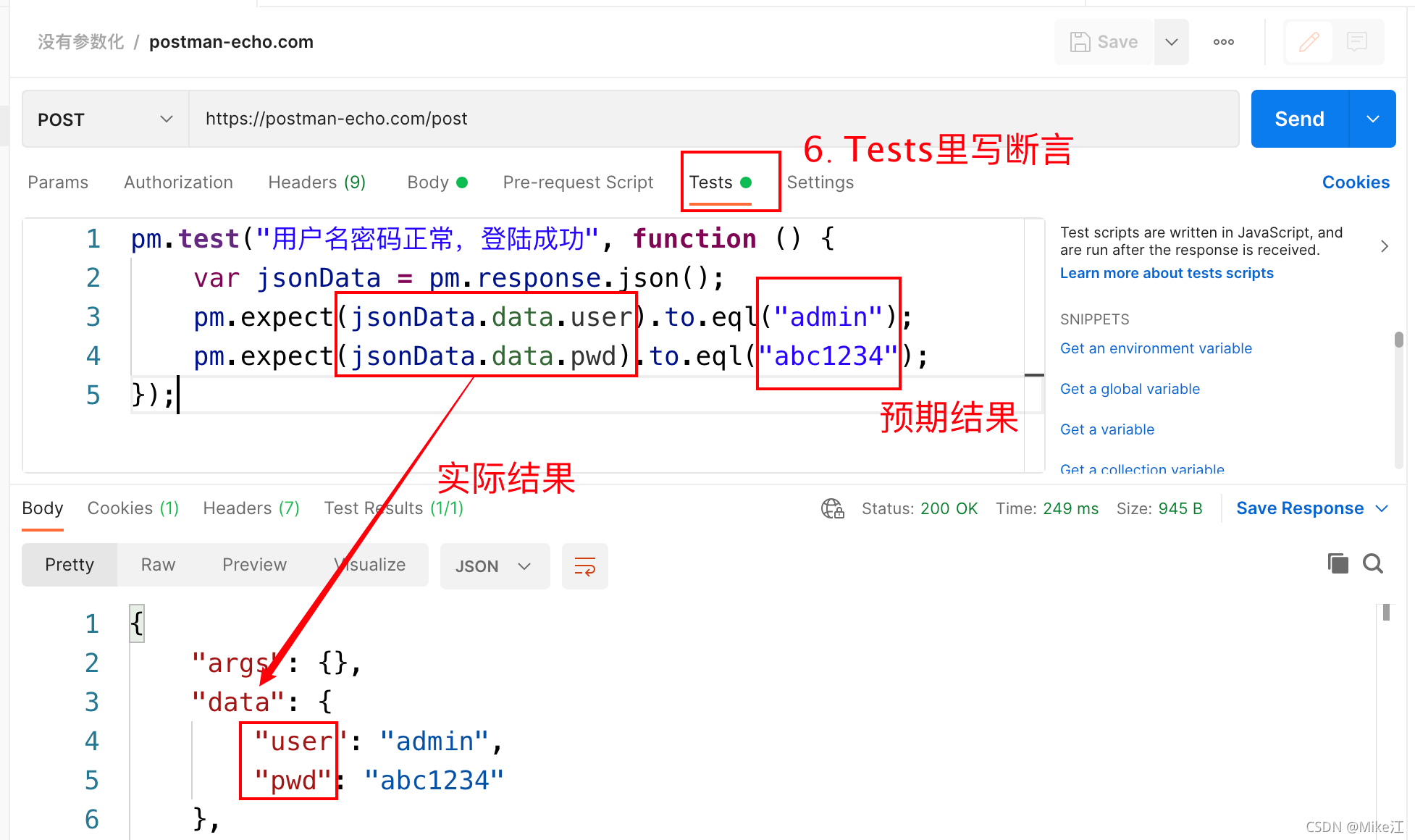Collapse the test scripts help panel chevron
1415x840 pixels.
(1385, 246)
